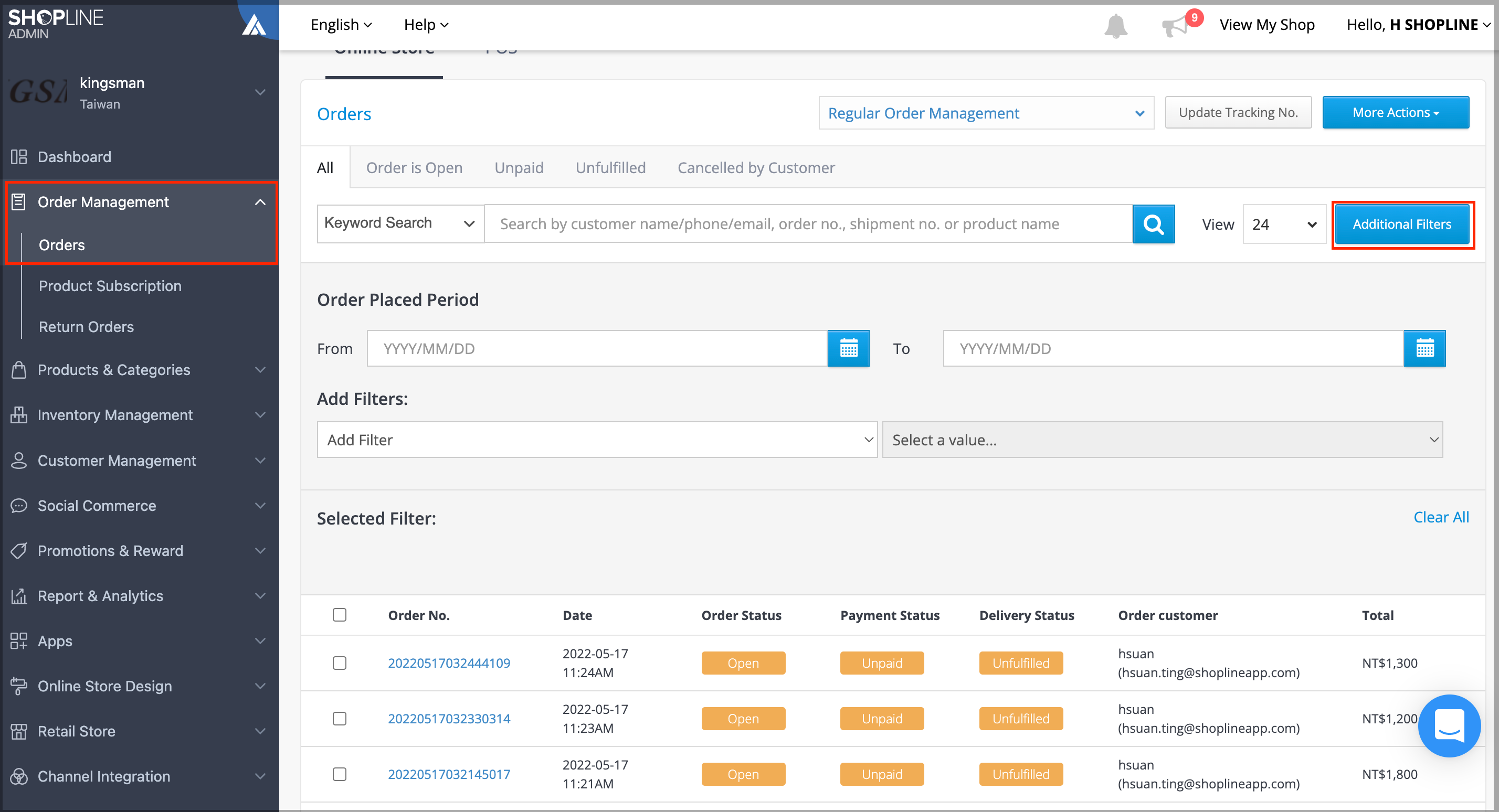Click the SHOPLINE Admin logo
This screenshot has height=812, width=1499.
tap(55, 24)
